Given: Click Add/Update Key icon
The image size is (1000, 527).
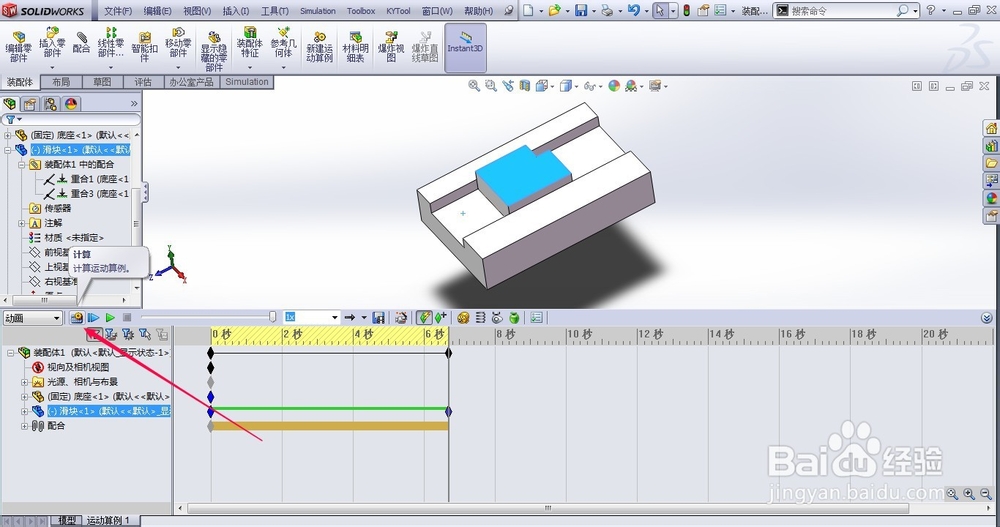Looking at the screenshot, I should [x=440, y=317].
